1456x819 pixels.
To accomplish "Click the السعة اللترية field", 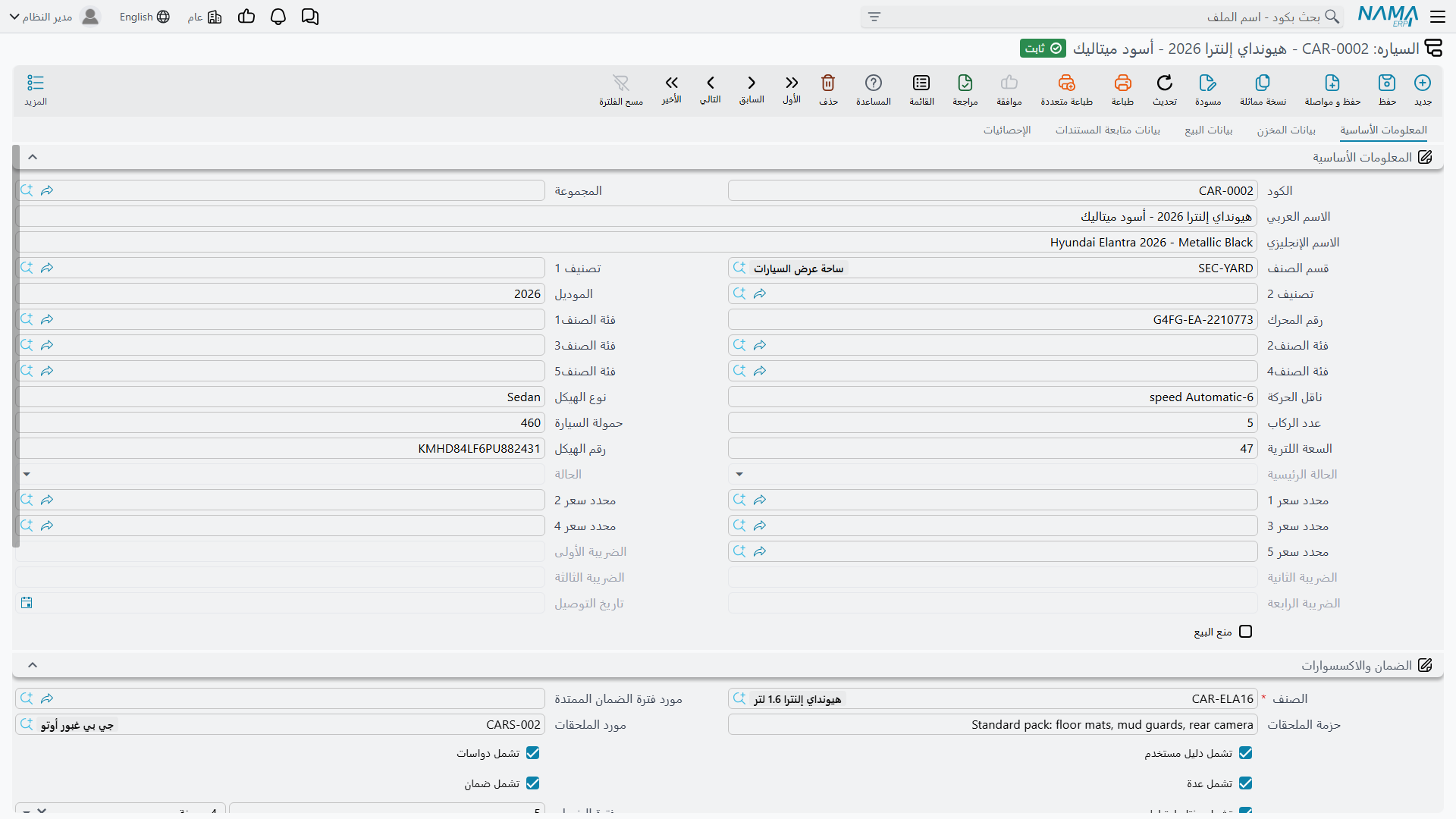I will tap(993, 448).
